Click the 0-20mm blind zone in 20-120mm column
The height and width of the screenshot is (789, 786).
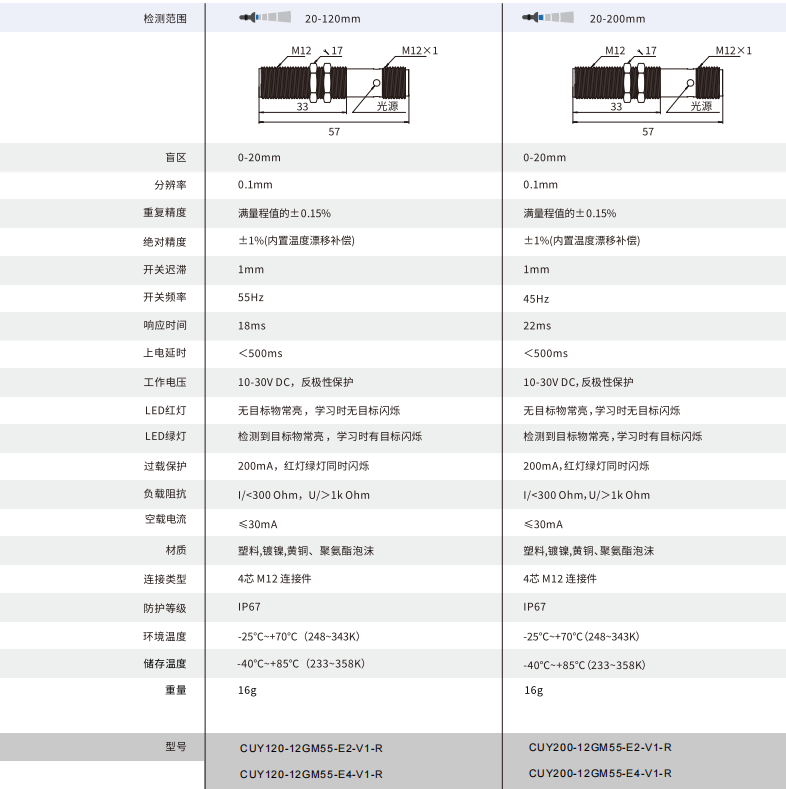pyautogui.click(x=259, y=157)
